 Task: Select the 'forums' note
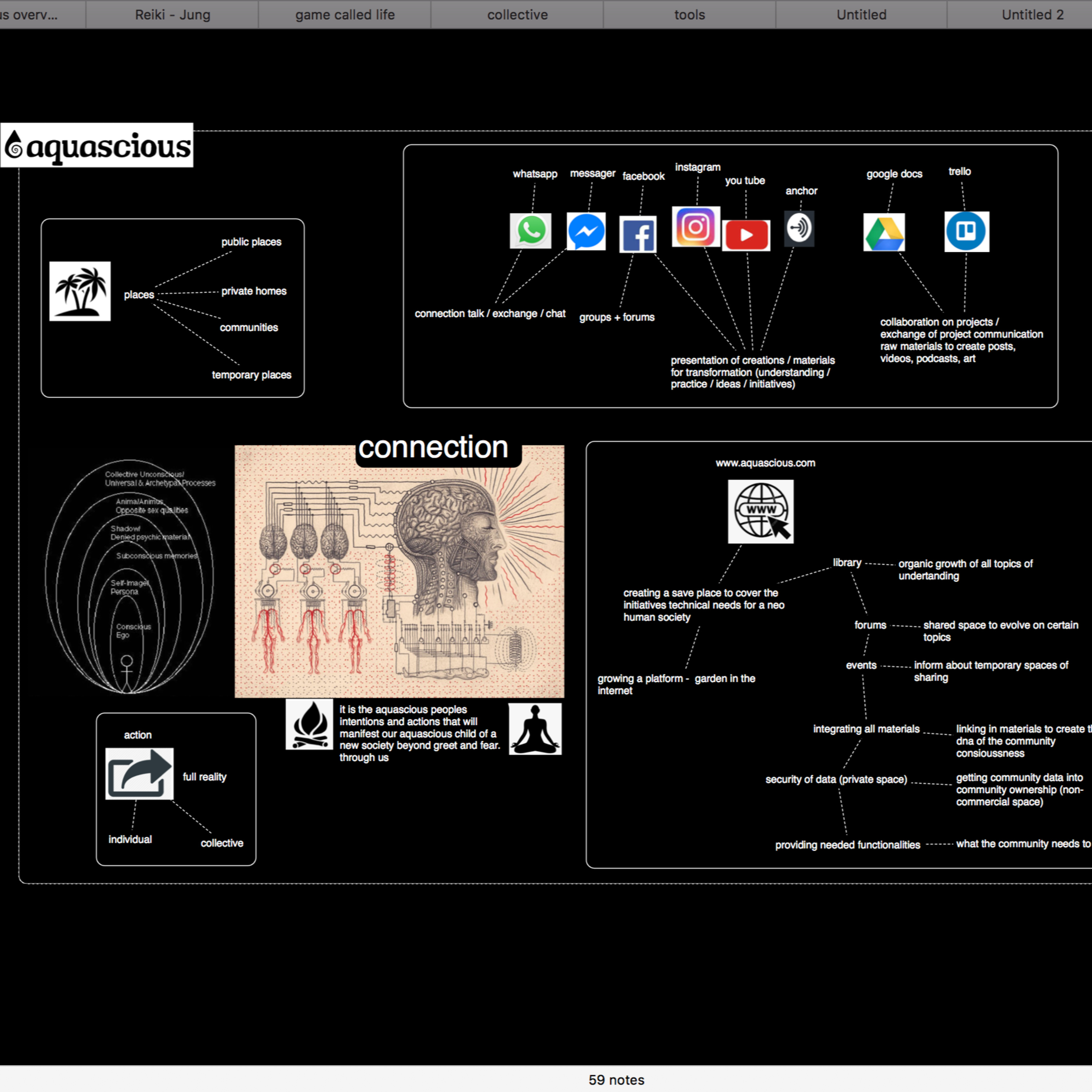coord(870,625)
